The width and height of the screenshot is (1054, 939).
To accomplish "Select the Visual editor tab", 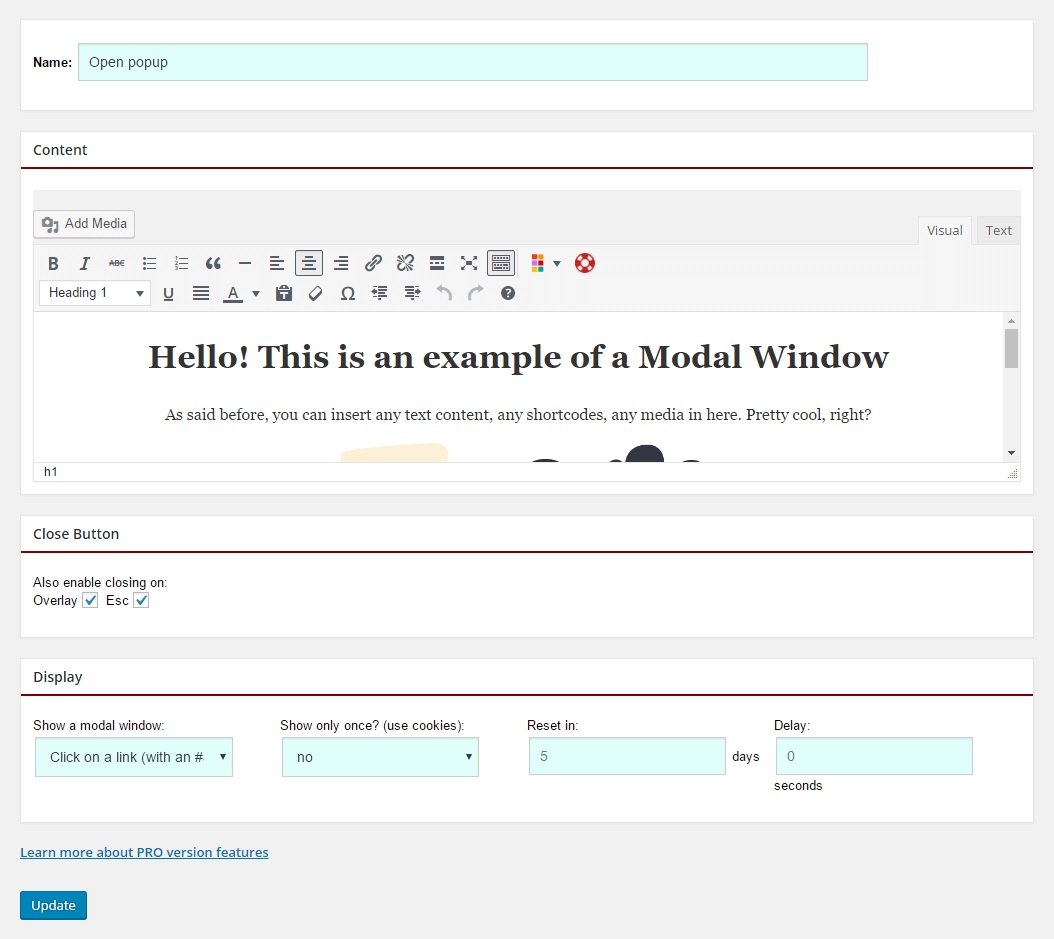I will click(x=944, y=230).
